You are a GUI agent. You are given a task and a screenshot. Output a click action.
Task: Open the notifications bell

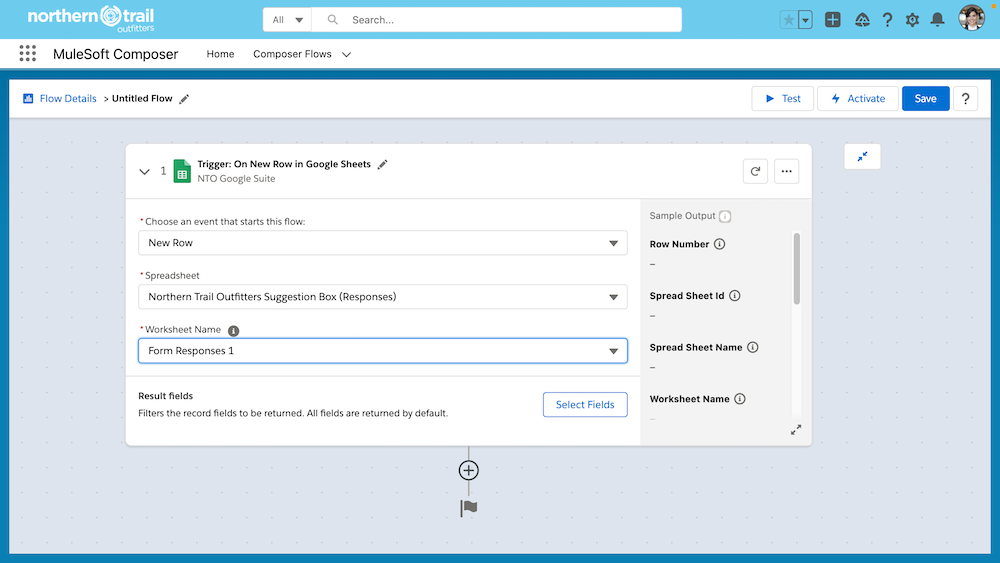pos(937,20)
